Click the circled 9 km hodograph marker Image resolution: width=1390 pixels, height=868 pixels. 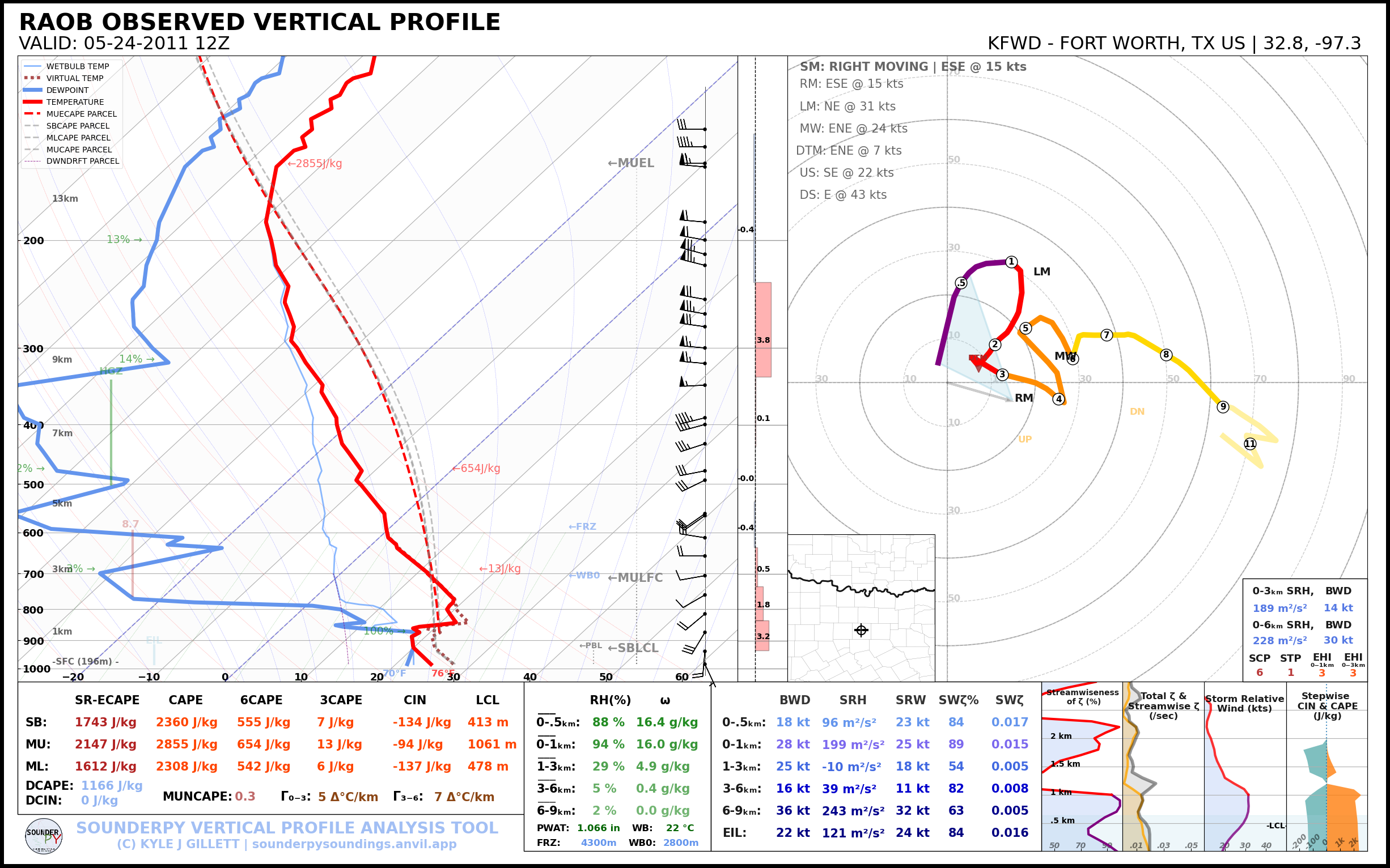1223,406
